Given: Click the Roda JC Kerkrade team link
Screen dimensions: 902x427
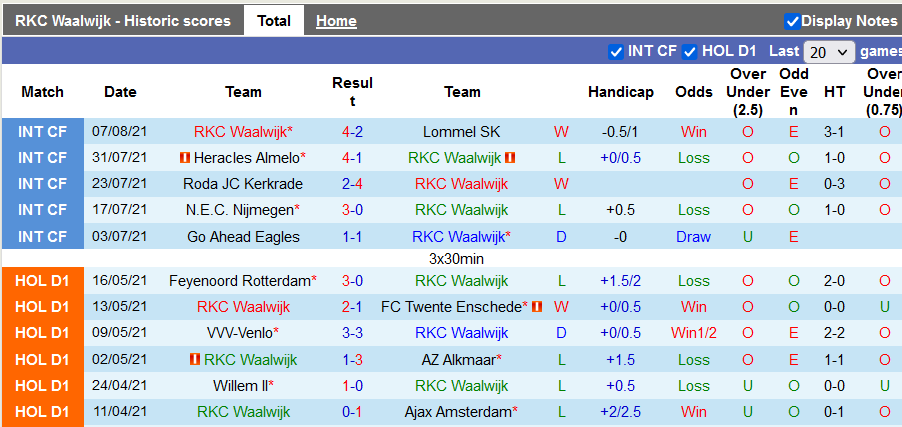Looking at the screenshot, I should click(x=241, y=184).
